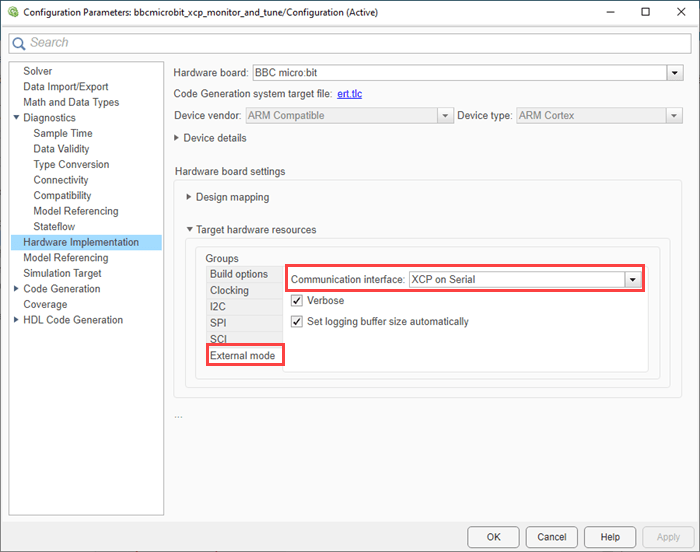Click the Diagnostics tree item label
The width and height of the screenshot is (700, 552).
(x=49, y=118)
